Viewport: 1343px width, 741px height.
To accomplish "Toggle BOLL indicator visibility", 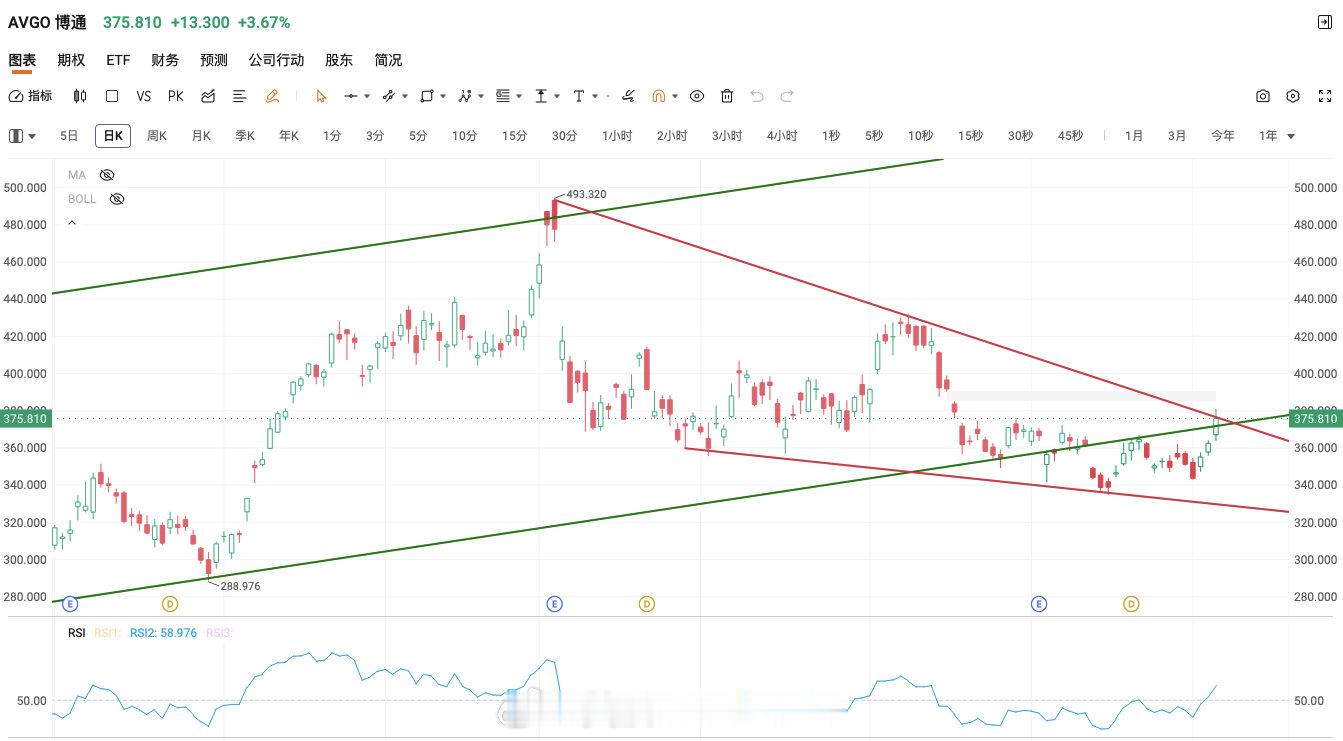I will pos(117,199).
